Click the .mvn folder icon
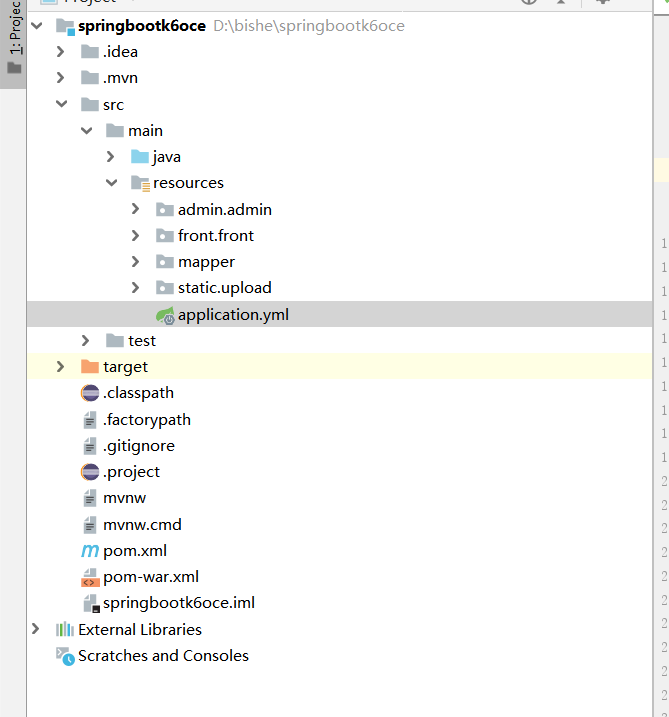Screen dimensions: 669x717 90,78
